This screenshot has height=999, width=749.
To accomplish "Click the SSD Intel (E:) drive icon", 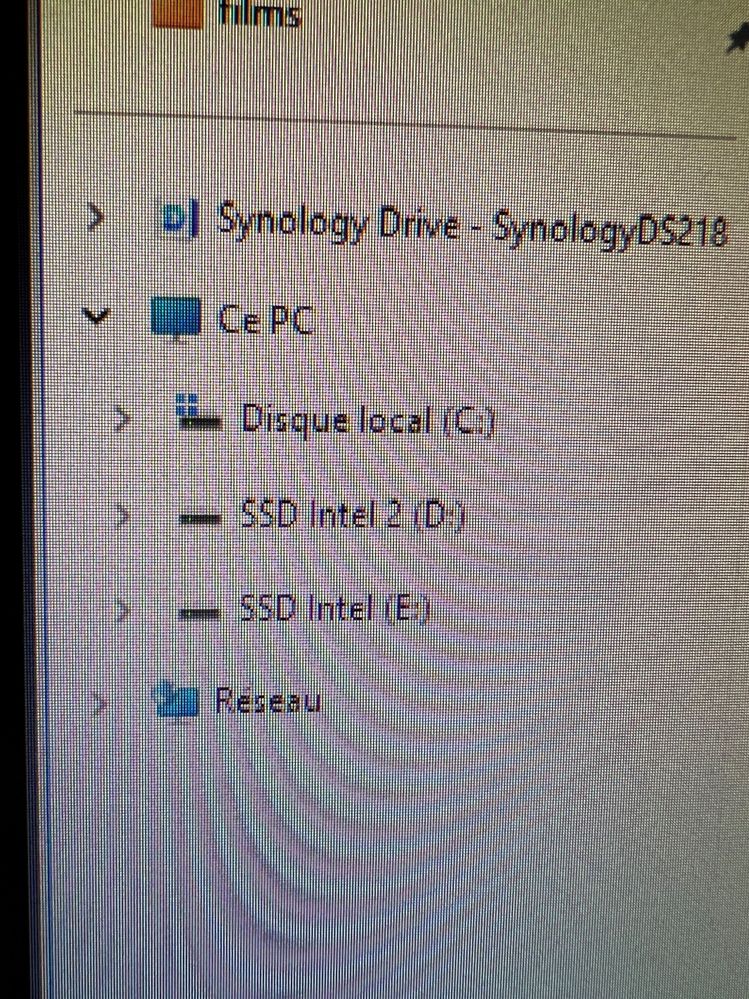I will (x=199, y=614).
